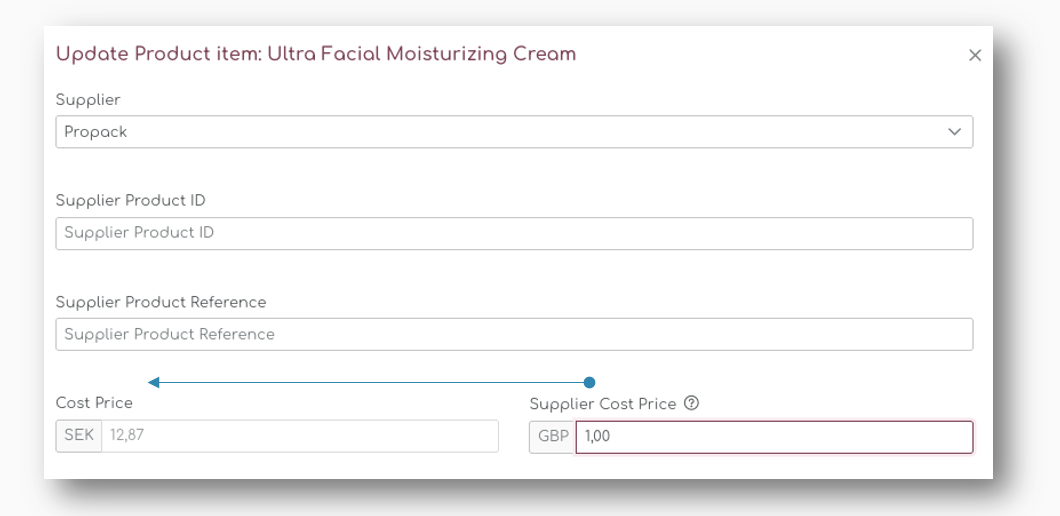
Task: Click the Supplier Cost Price label text
Action: tap(603, 404)
